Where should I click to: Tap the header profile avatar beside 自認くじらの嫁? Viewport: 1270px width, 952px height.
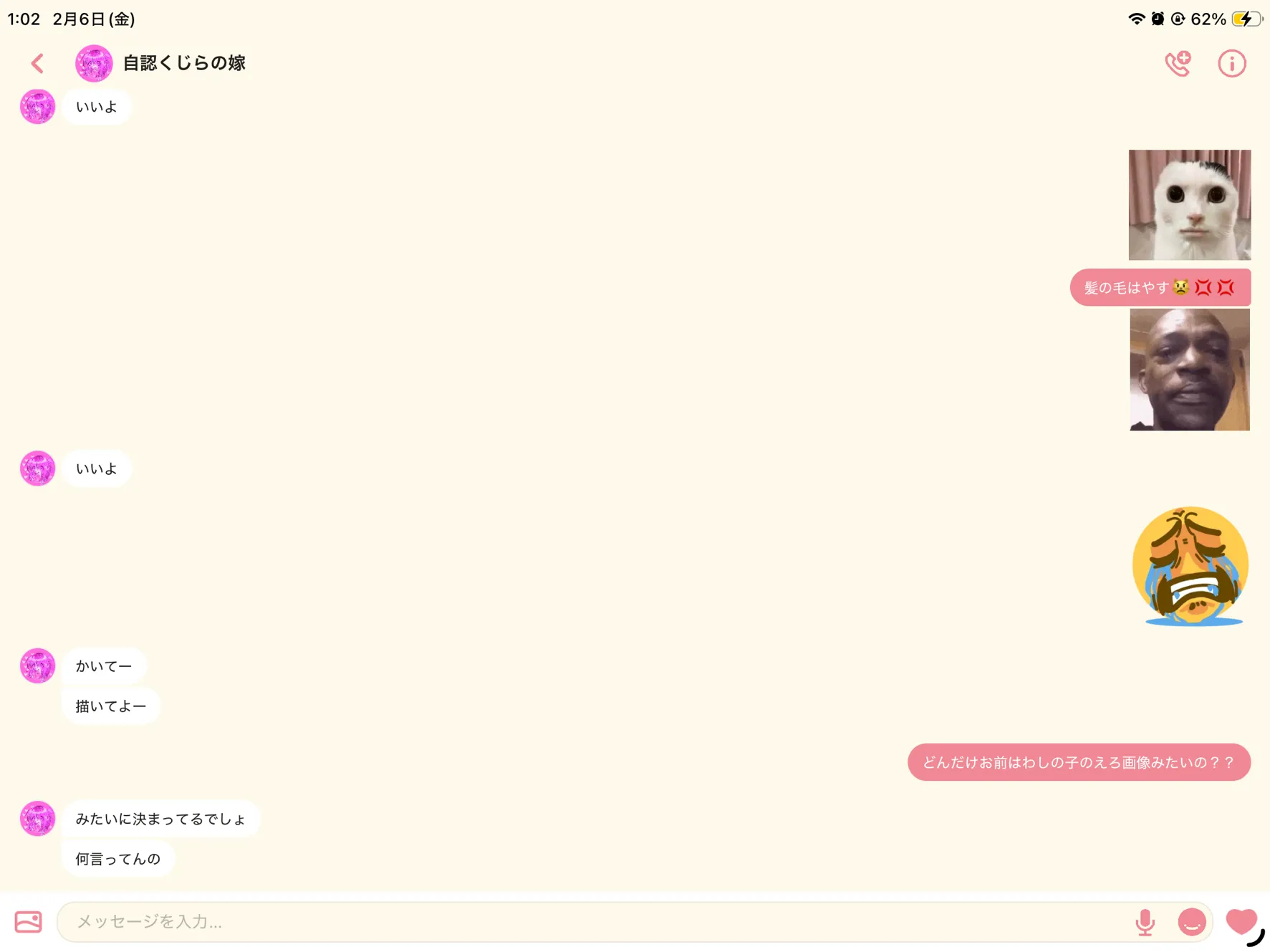click(94, 63)
